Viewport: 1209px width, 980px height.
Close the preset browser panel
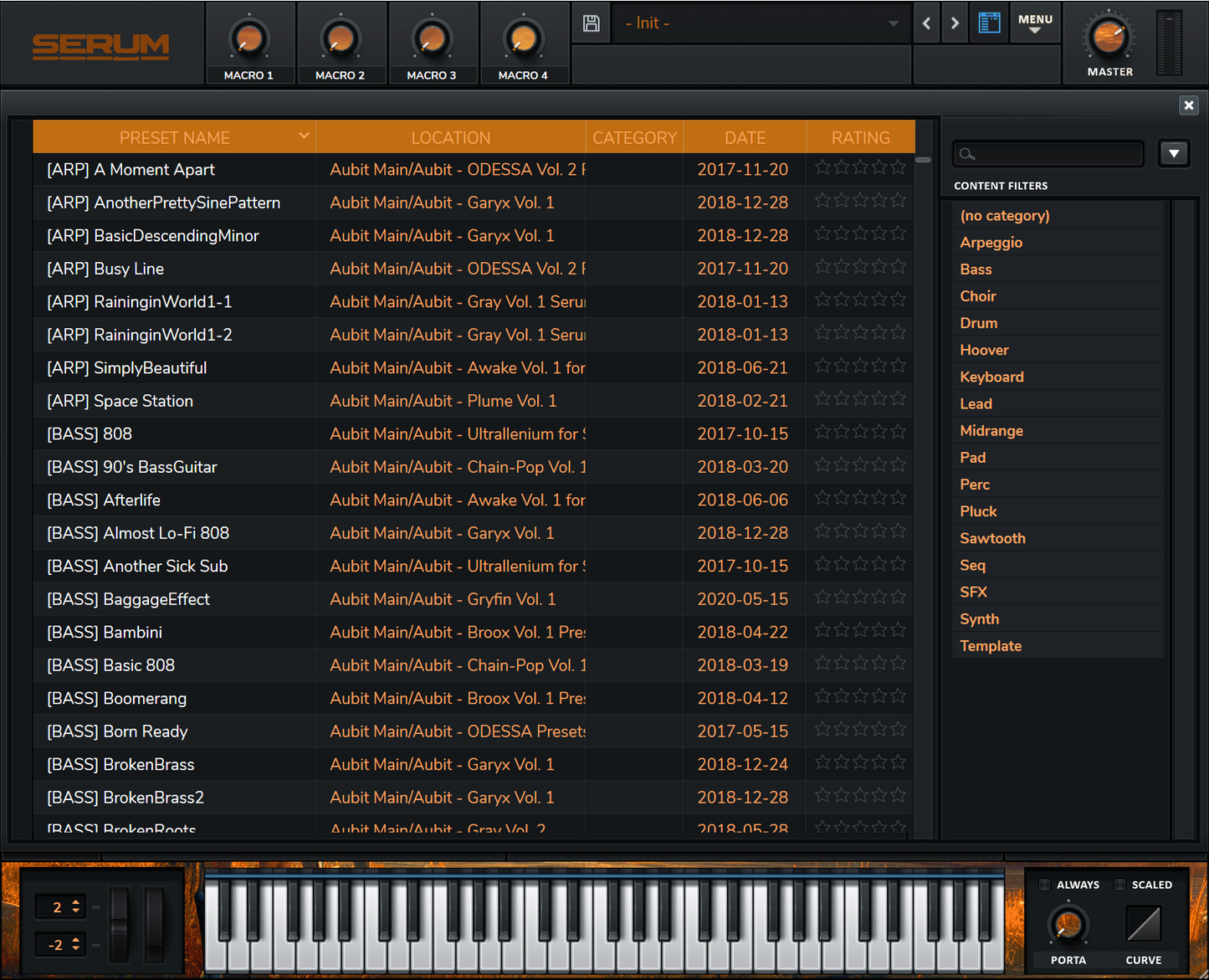click(1188, 105)
